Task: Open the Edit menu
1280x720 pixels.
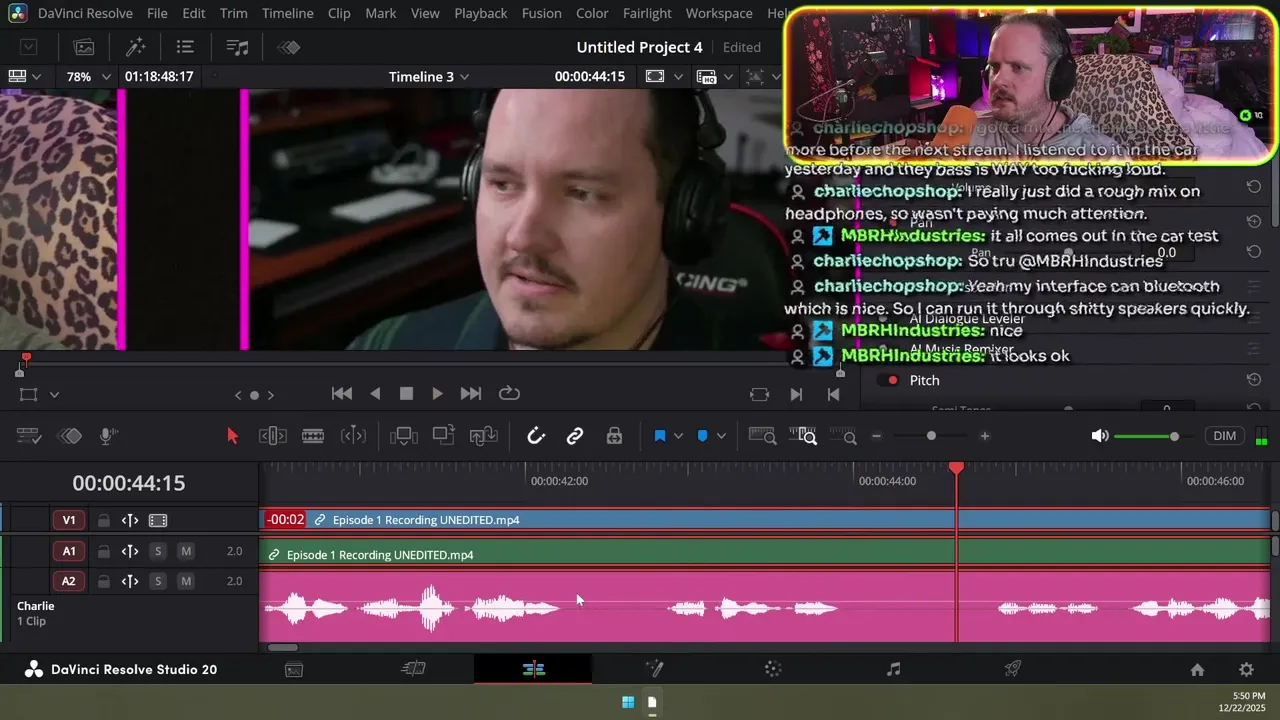Action: pyautogui.click(x=194, y=14)
